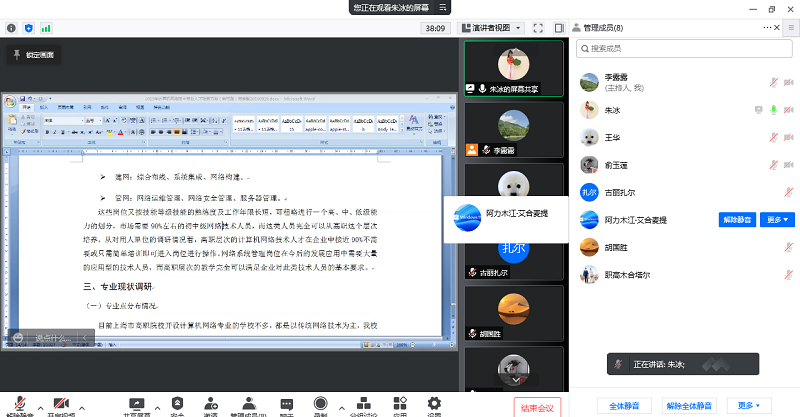Select 李露露's video thumbnail in the strip
Screen dimensions: 800x417
click(x=514, y=130)
